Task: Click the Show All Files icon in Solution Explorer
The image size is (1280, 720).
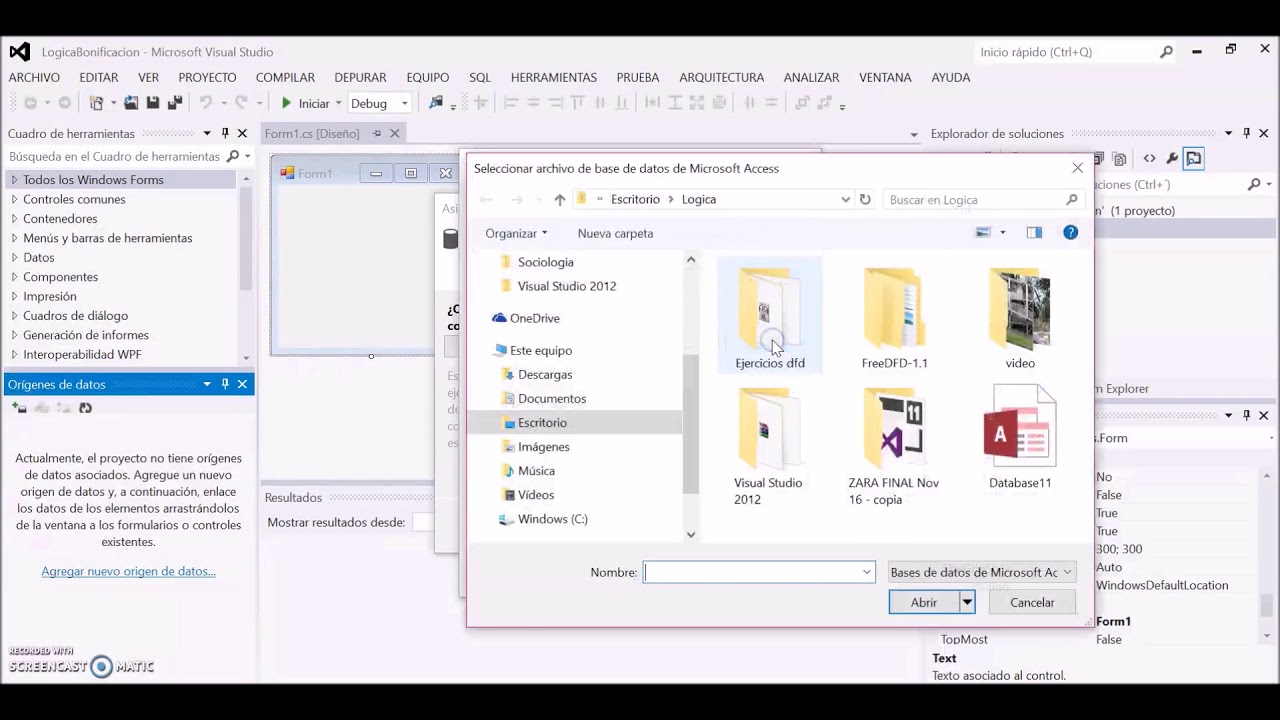Action: (x=1119, y=158)
